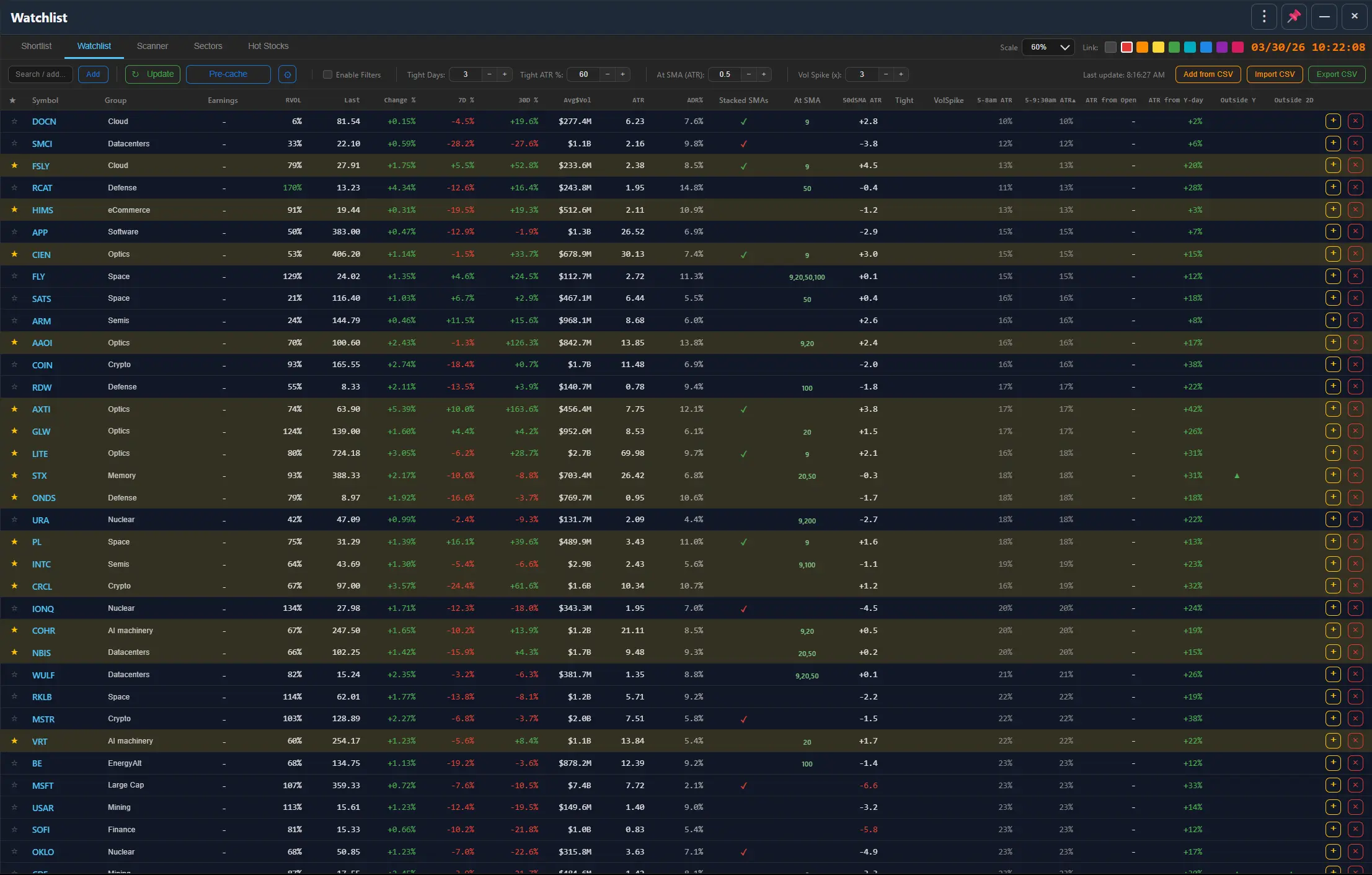1372x875 pixels.
Task: Click the plus icon on the DOCN row
Action: (x=1334, y=121)
